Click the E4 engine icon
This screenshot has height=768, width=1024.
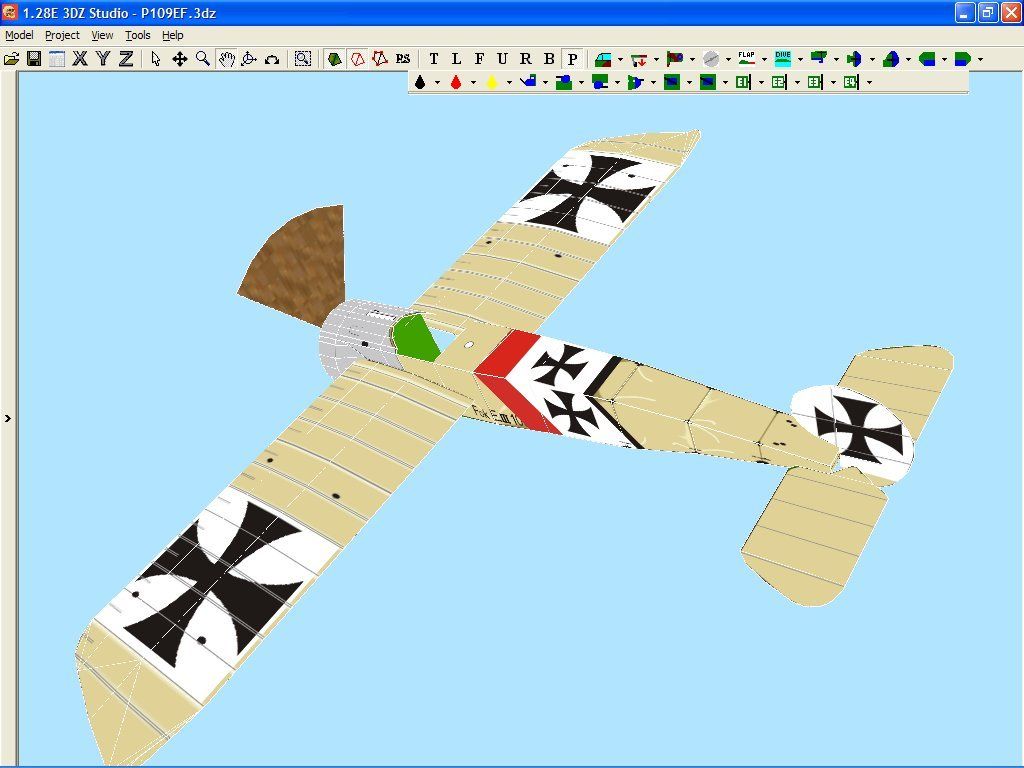tap(851, 82)
